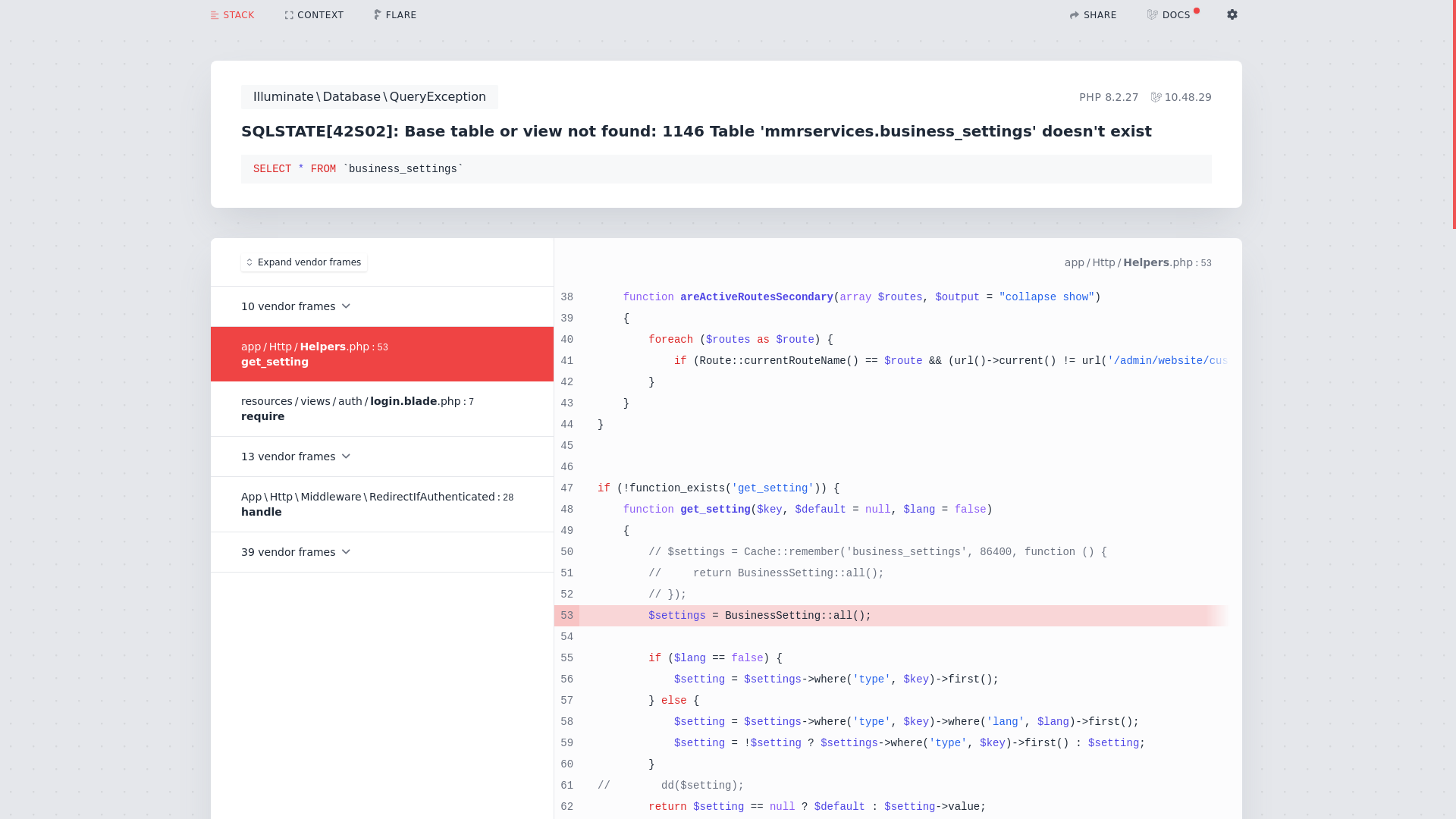Click the Laravel version 10.48.29 logo icon

tap(1156, 97)
